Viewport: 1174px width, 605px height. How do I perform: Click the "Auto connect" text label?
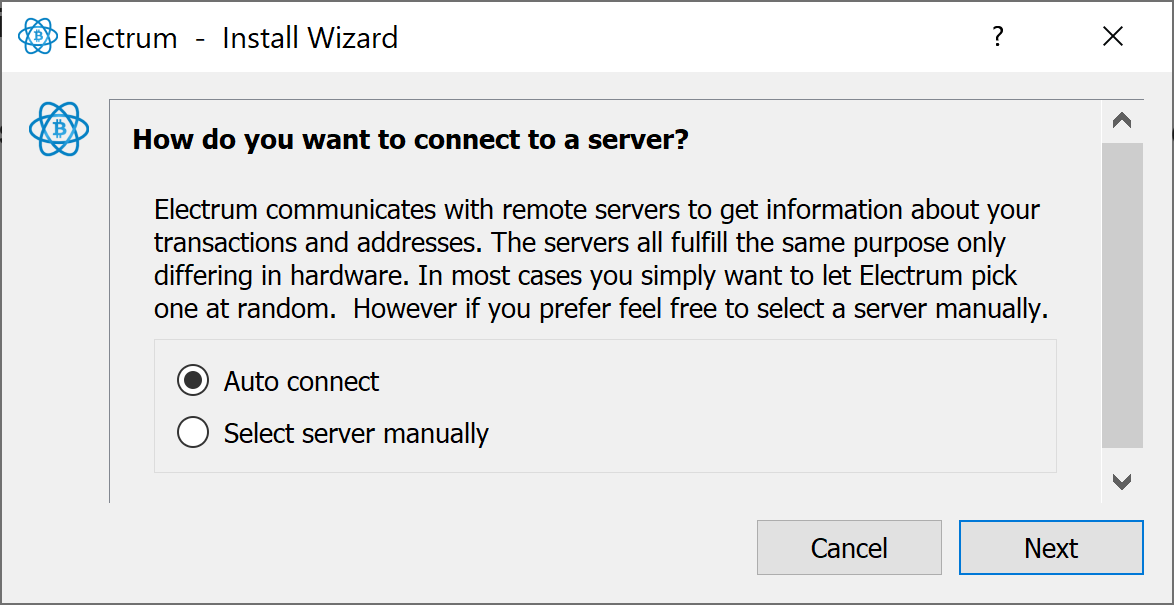click(301, 381)
